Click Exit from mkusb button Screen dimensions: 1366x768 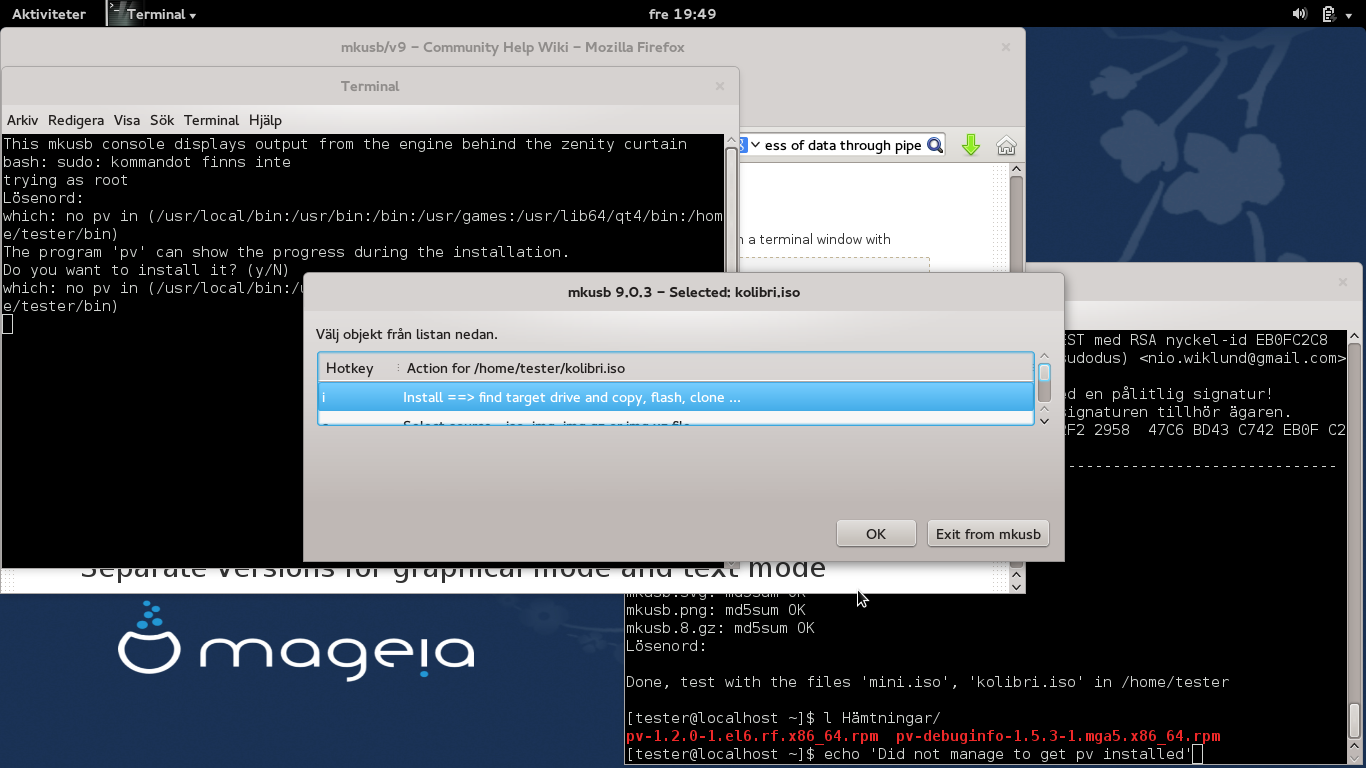click(x=988, y=534)
